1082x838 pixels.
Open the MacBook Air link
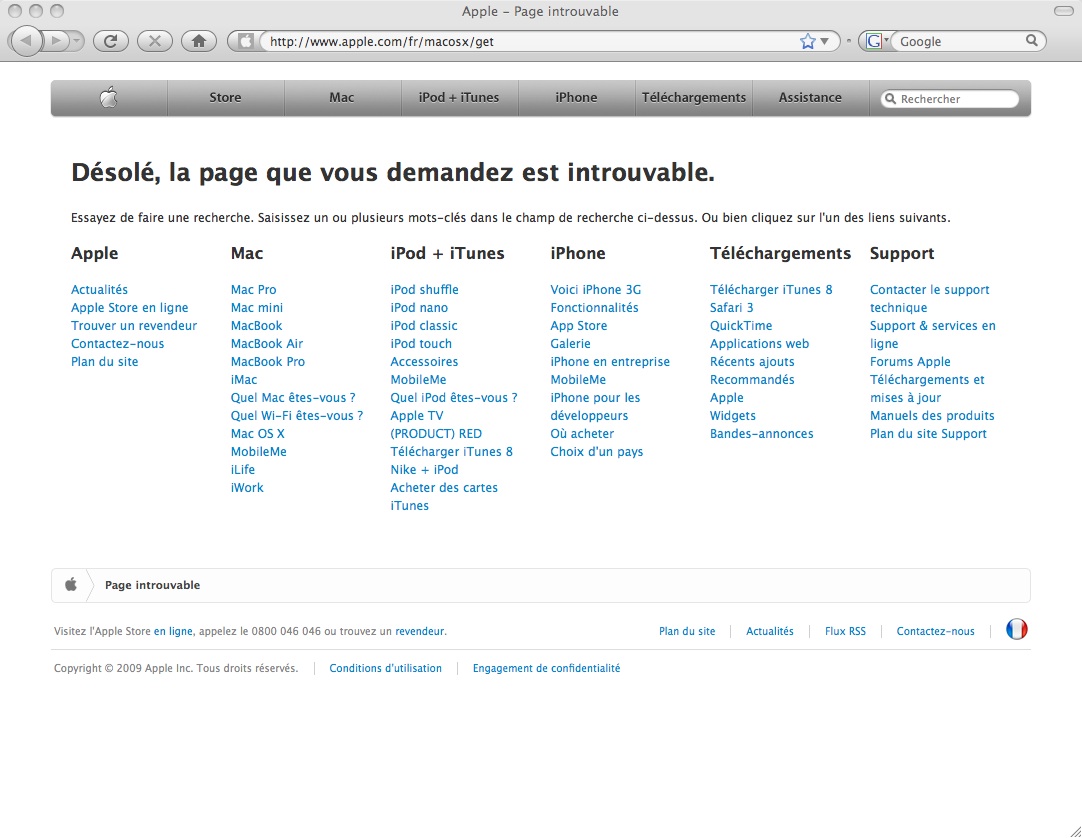[x=267, y=344]
